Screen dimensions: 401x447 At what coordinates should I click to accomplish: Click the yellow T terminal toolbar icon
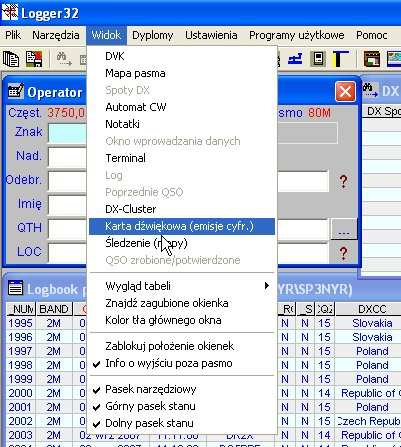pos(340,59)
